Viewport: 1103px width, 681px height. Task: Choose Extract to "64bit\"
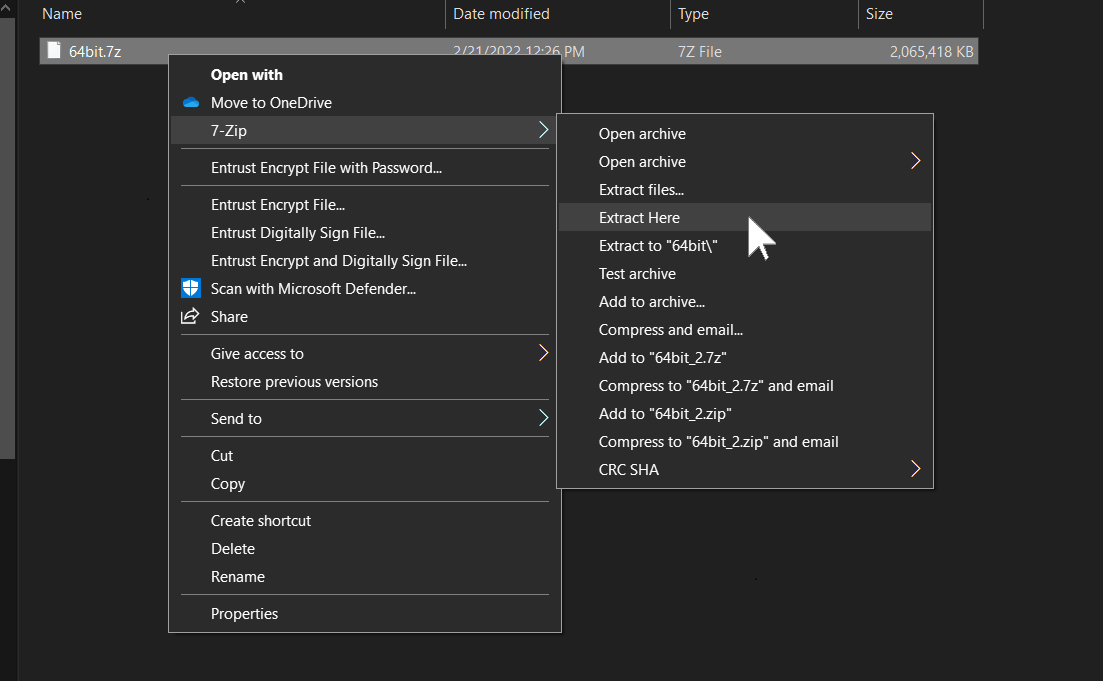coord(744,246)
